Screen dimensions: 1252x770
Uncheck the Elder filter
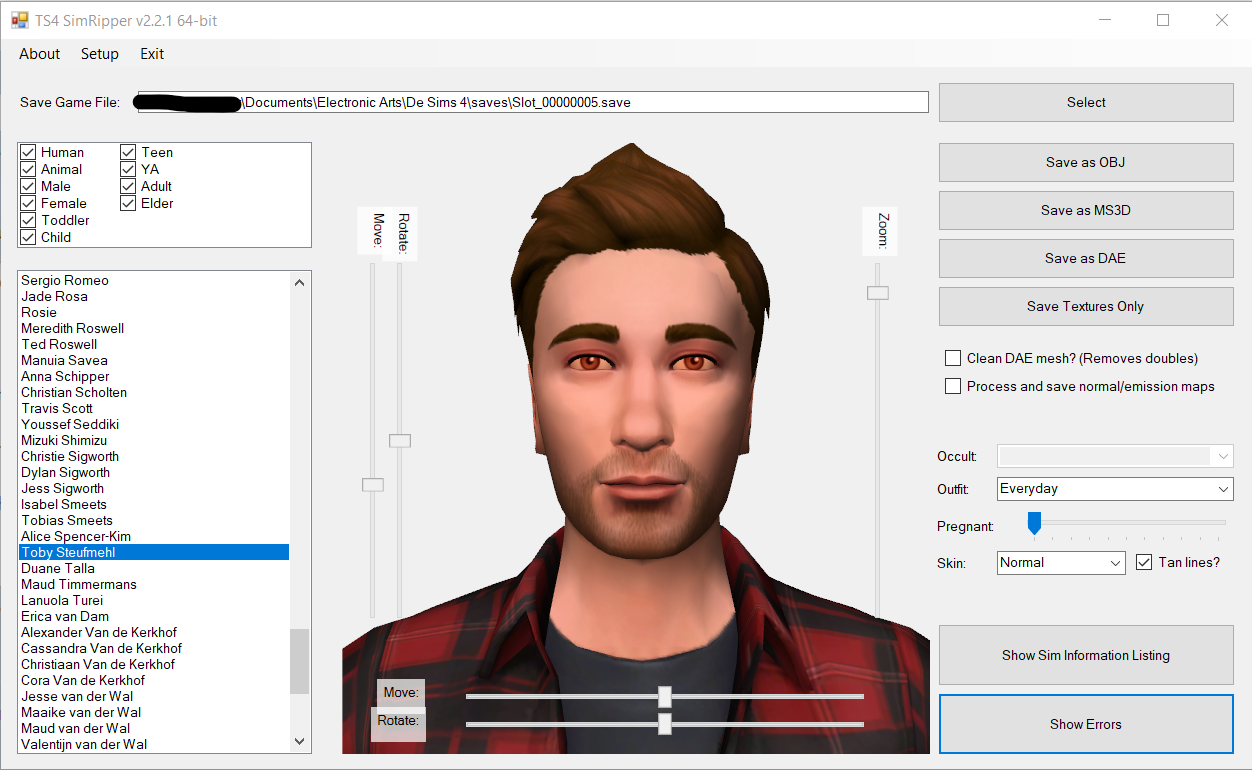128,203
